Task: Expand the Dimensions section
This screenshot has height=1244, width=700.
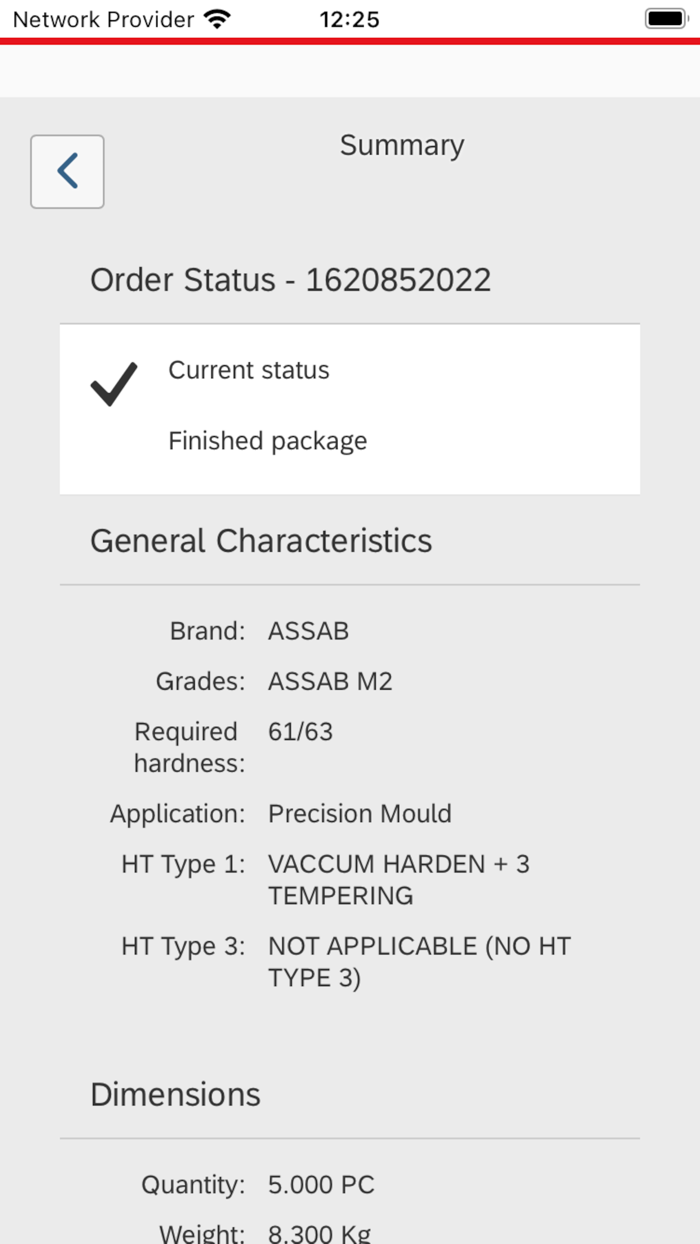Action: point(175,1094)
